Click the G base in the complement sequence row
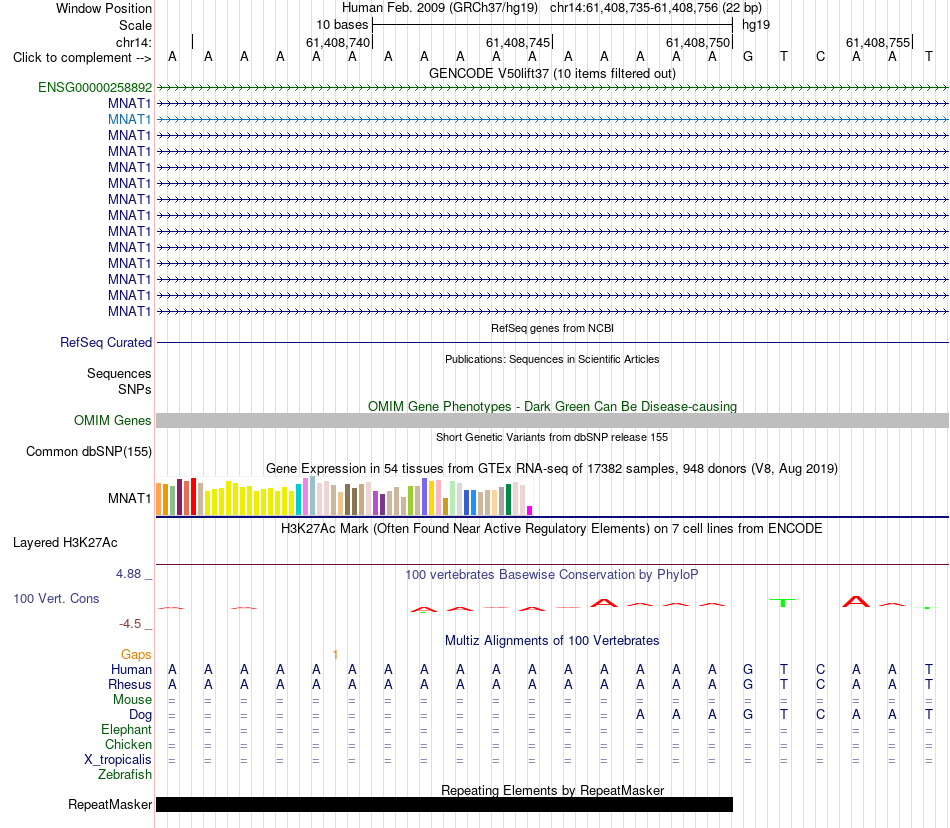This screenshot has height=828, width=950. [x=748, y=57]
